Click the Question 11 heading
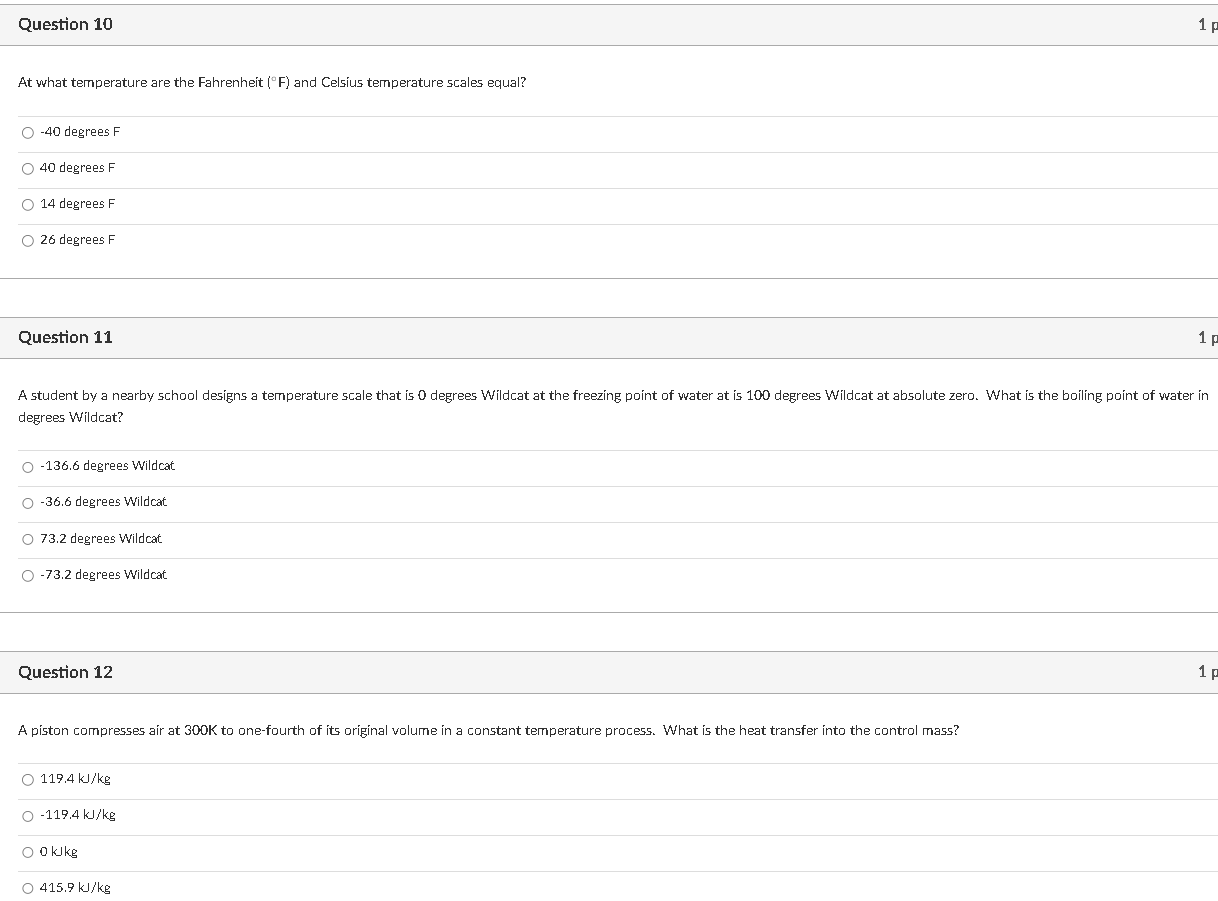1218x901 pixels. coord(65,337)
